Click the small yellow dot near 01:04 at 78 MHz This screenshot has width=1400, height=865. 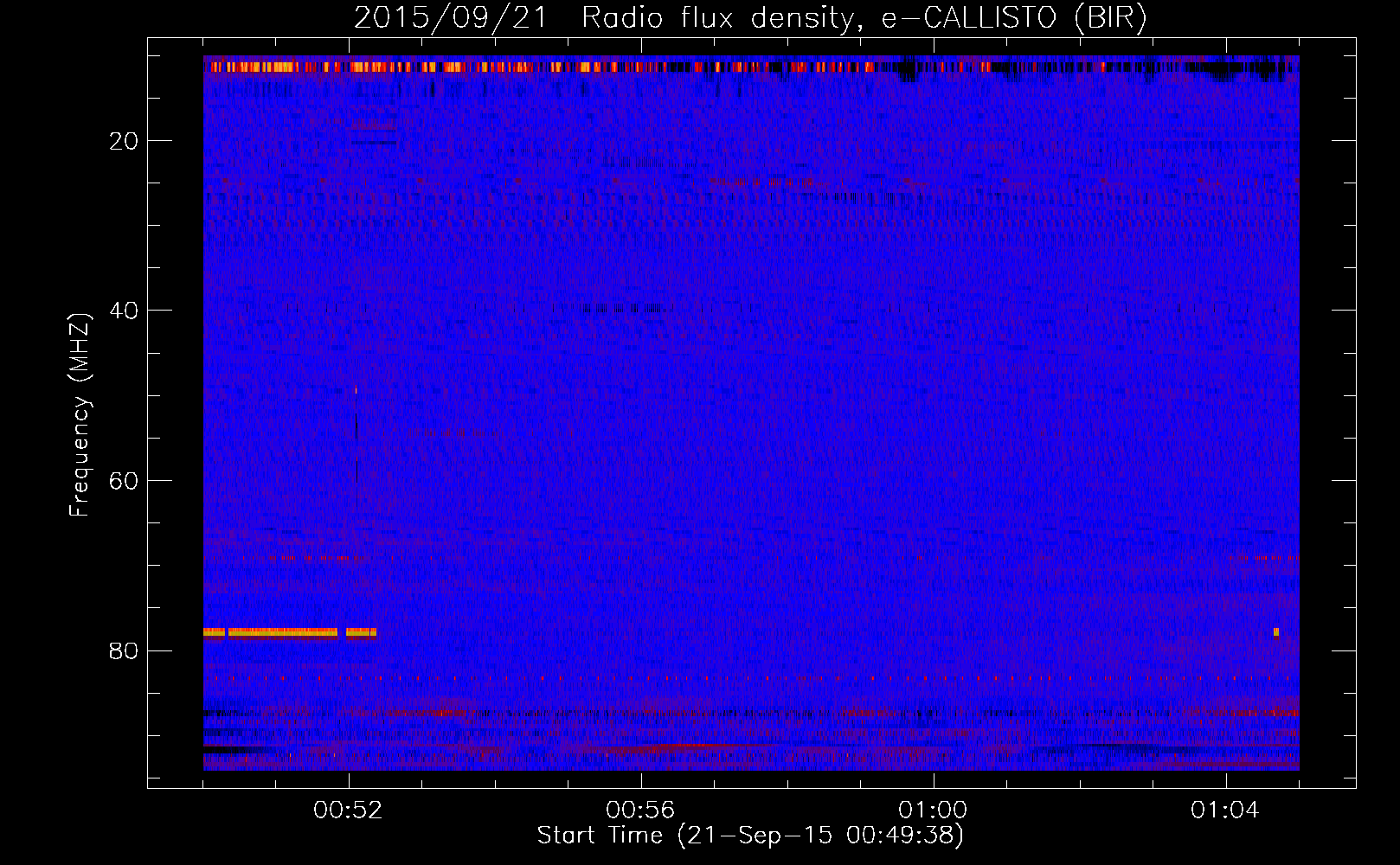pyautogui.click(x=1276, y=632)
